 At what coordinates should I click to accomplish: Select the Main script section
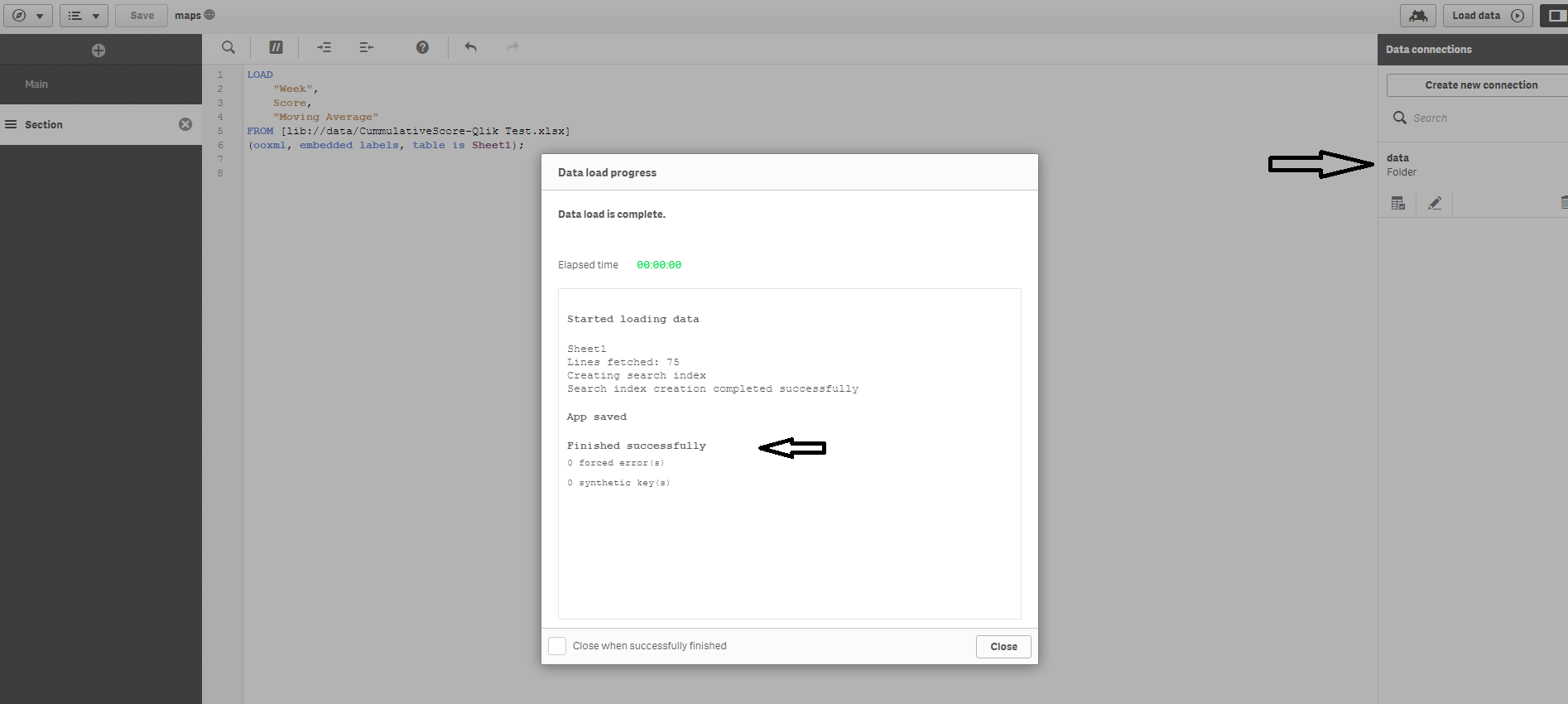click(101, 84)
